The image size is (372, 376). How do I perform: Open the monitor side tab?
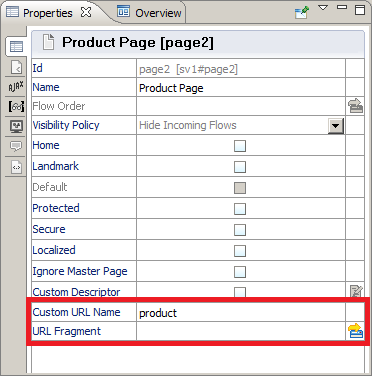point(16,126)
